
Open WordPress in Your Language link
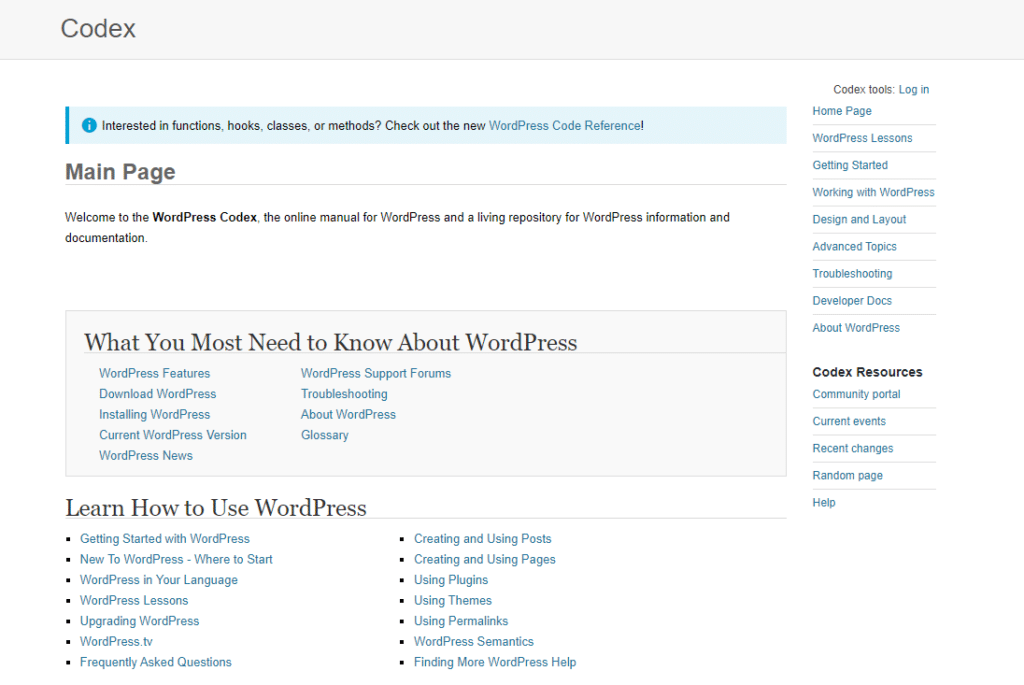click(159, 580)
